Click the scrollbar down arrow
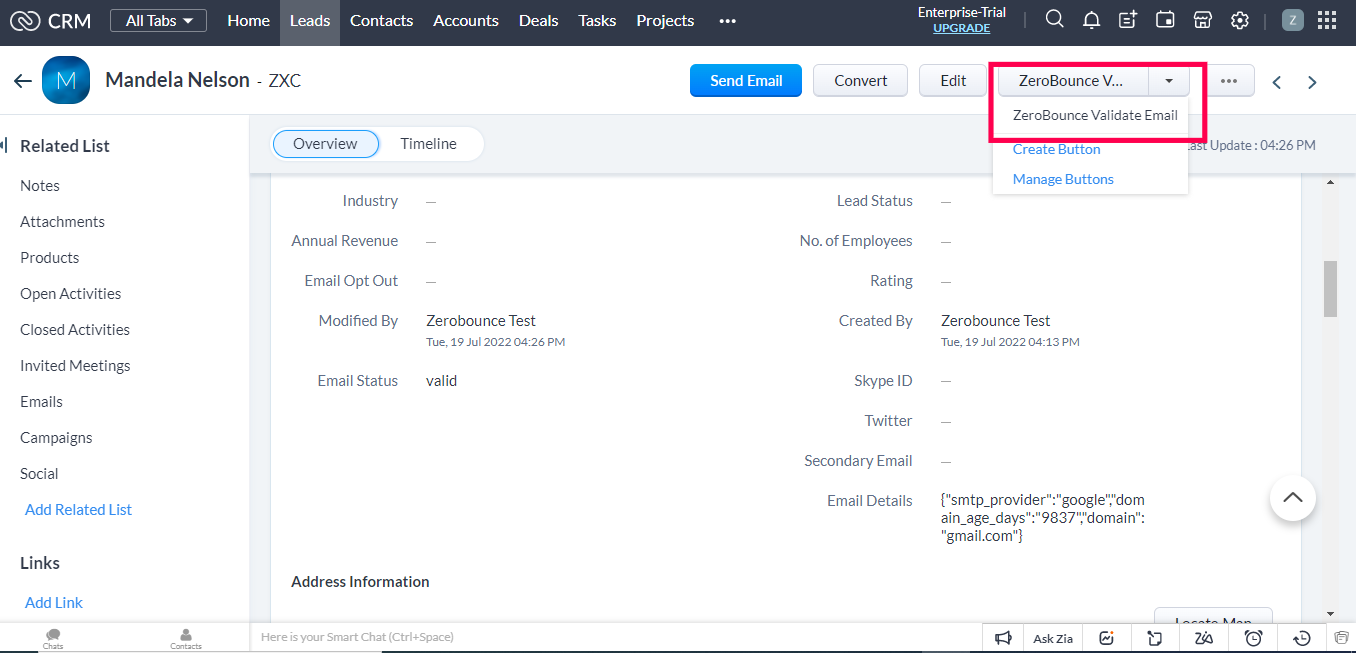This screenshot has height=653, width=1356. pyautogui.click(x=1330, y=613)
